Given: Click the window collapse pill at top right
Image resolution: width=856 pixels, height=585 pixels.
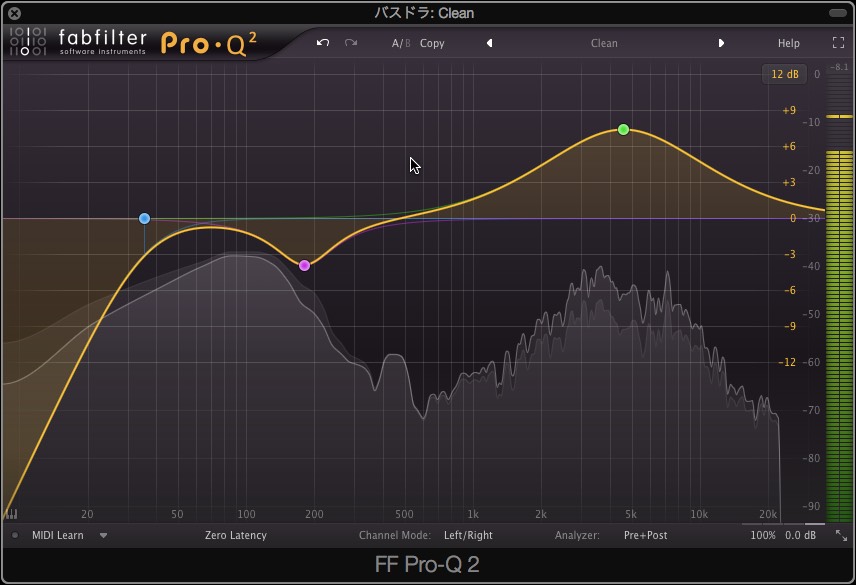Looking at the screenshot, I should pos(837,13).
